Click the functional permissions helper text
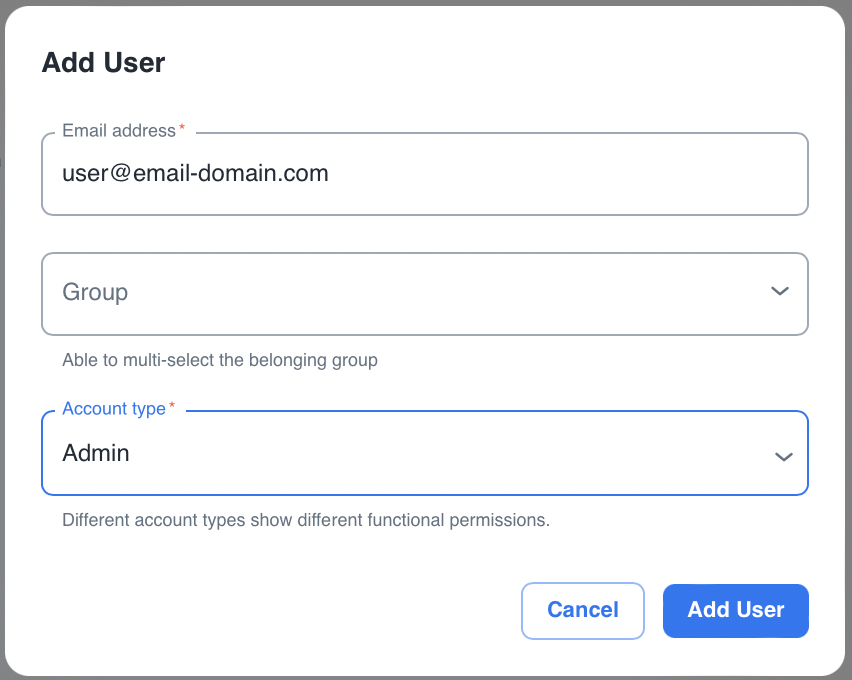852x680 pixels. click(305, 521)
